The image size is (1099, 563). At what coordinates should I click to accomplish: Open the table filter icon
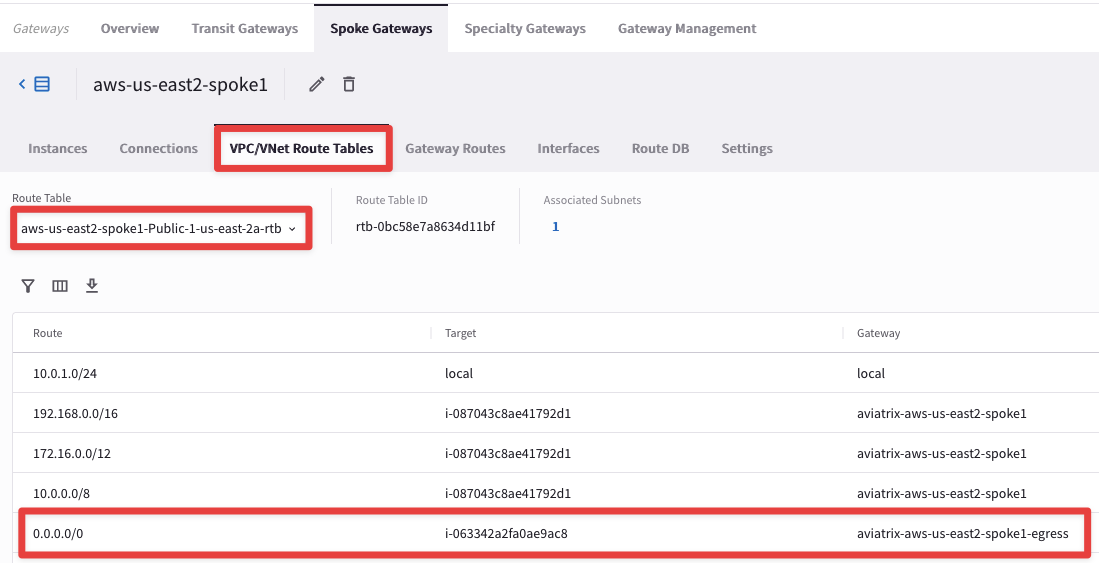pyautogui.click(x=28, y=286)
